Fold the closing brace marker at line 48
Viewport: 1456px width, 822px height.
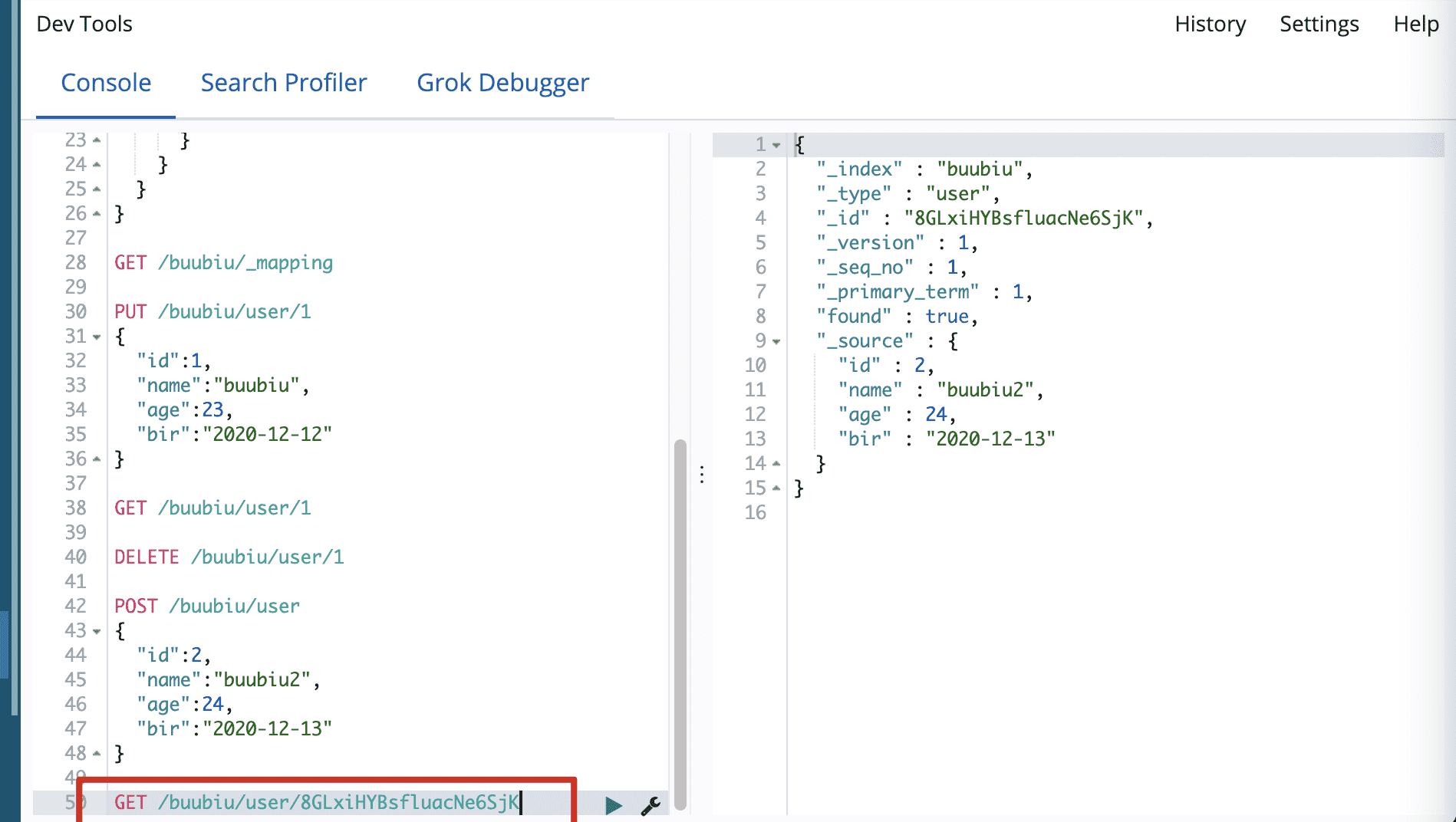pyautogui.click(x=97, y=754)
